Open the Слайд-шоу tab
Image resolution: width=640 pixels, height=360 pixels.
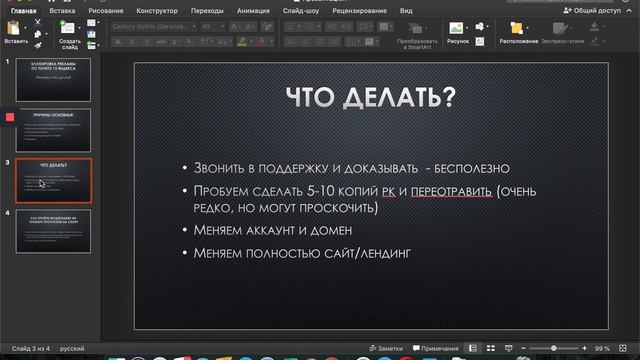[x=301, y=11]
